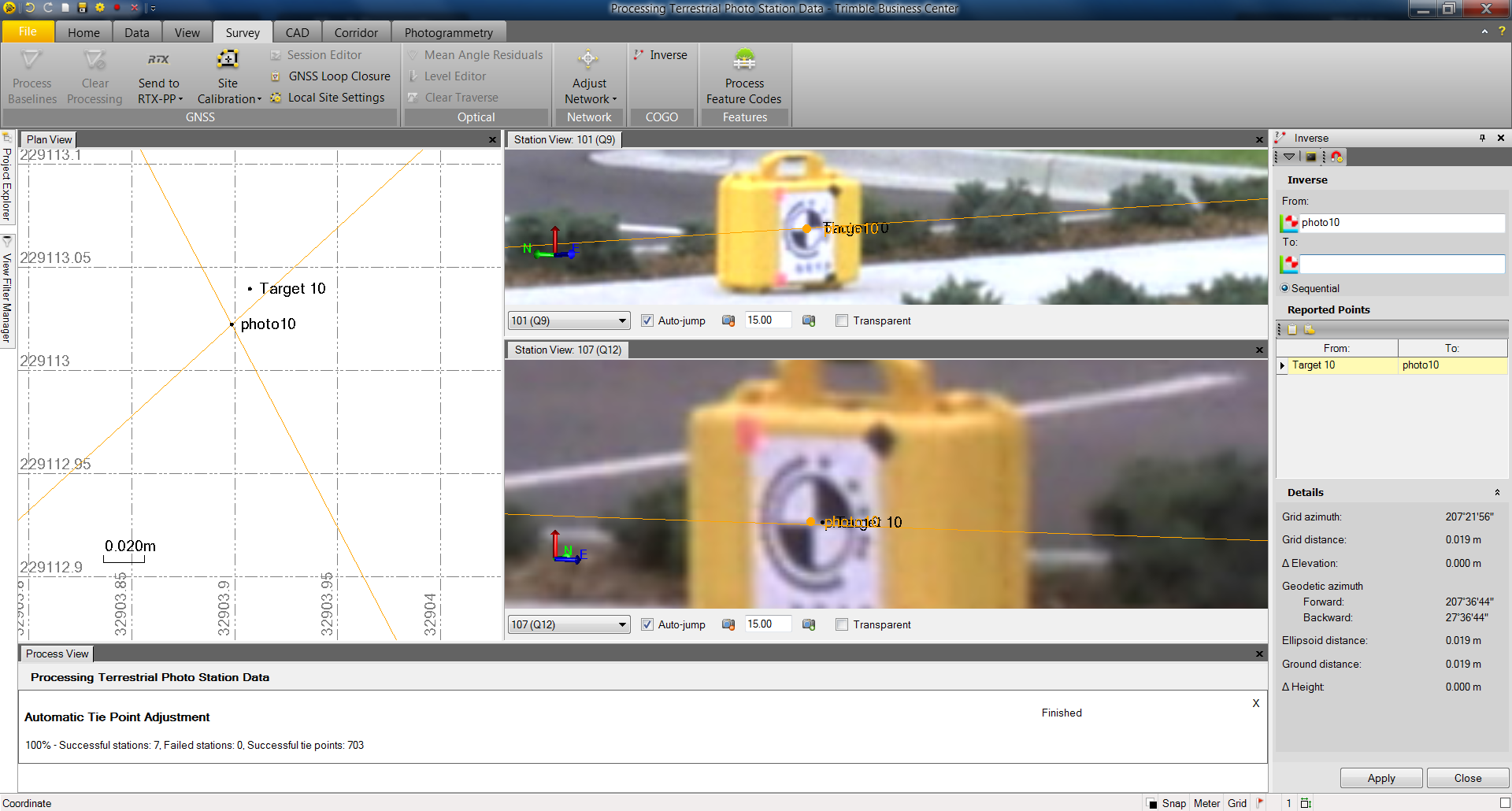Click the From point picker icon
This screenshot has width=1512, height=811.
(x=1290, y=224)
